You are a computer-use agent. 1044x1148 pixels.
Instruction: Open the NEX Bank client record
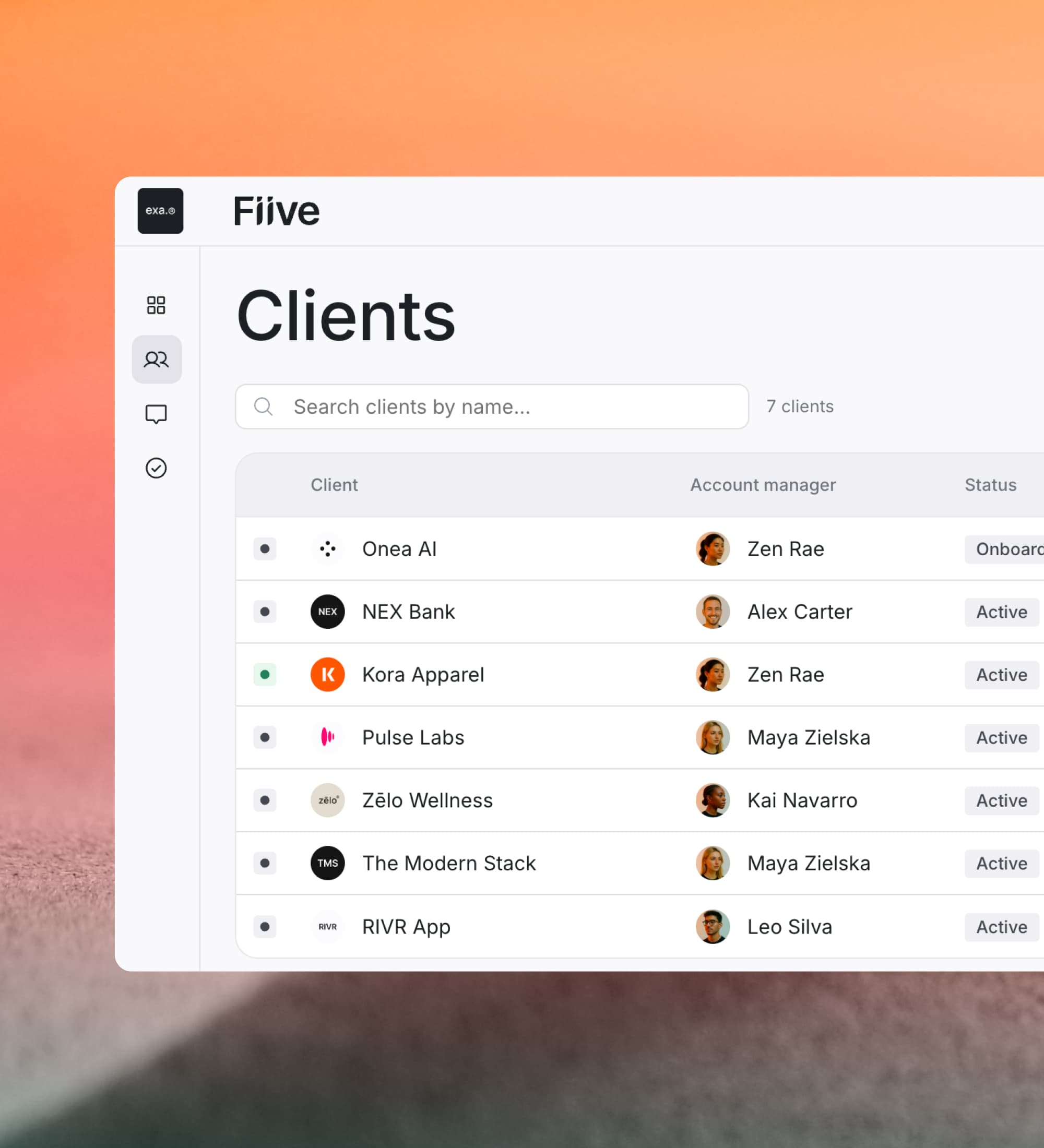[x=408, y=612]
